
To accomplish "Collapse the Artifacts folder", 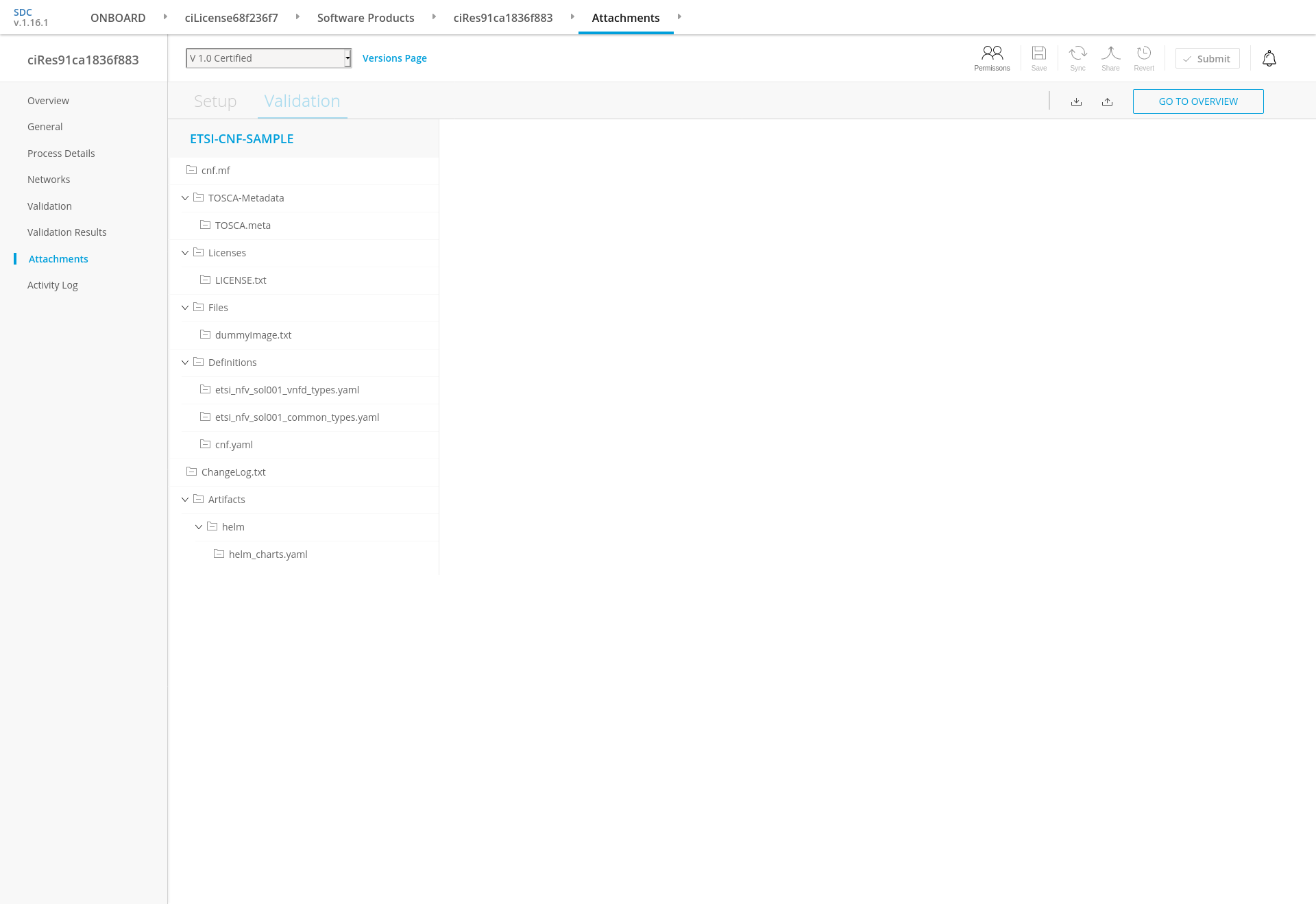I will 185,500.
